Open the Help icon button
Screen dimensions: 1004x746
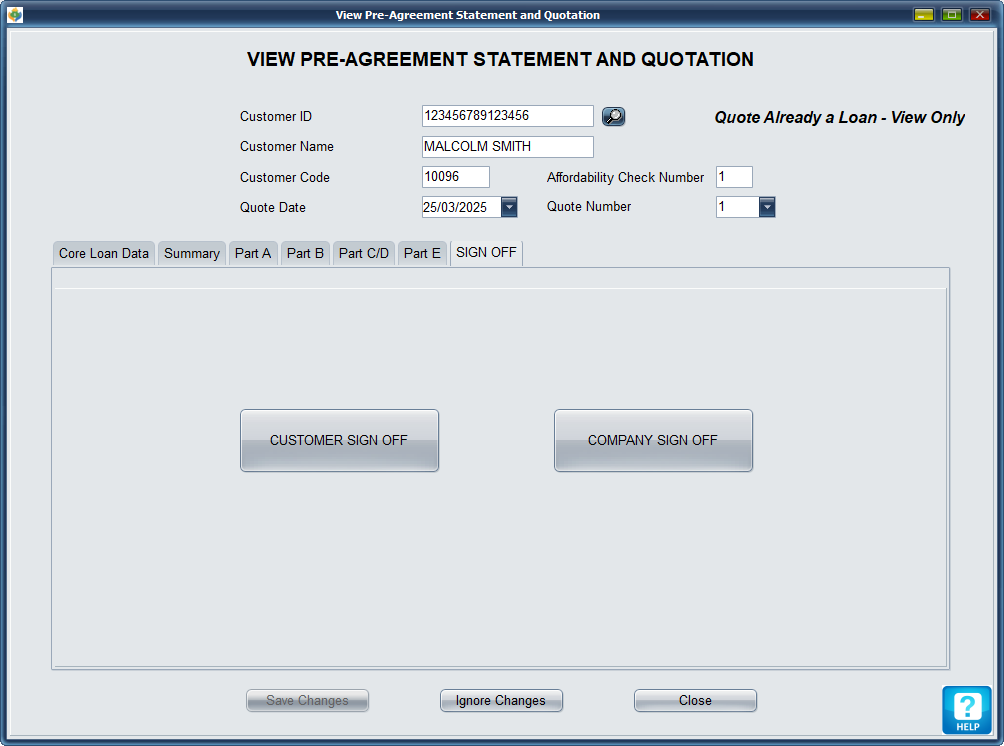[x=966, y=710]
